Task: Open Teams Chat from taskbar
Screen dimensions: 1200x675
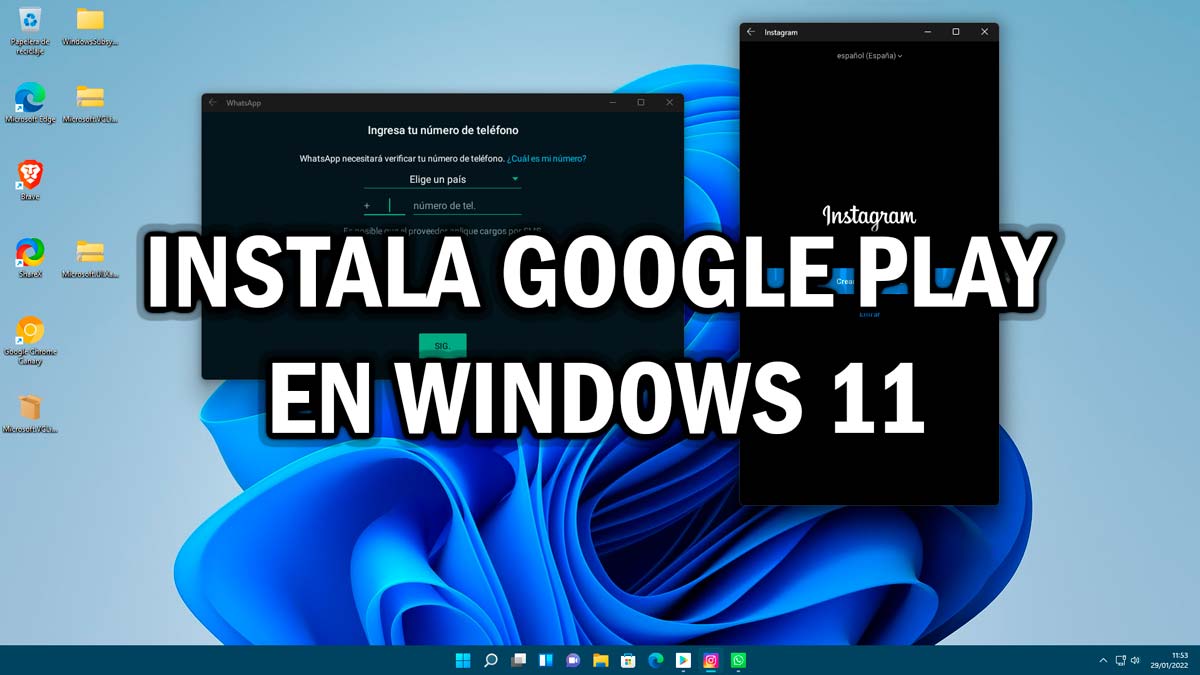Action: click(573, 660)
